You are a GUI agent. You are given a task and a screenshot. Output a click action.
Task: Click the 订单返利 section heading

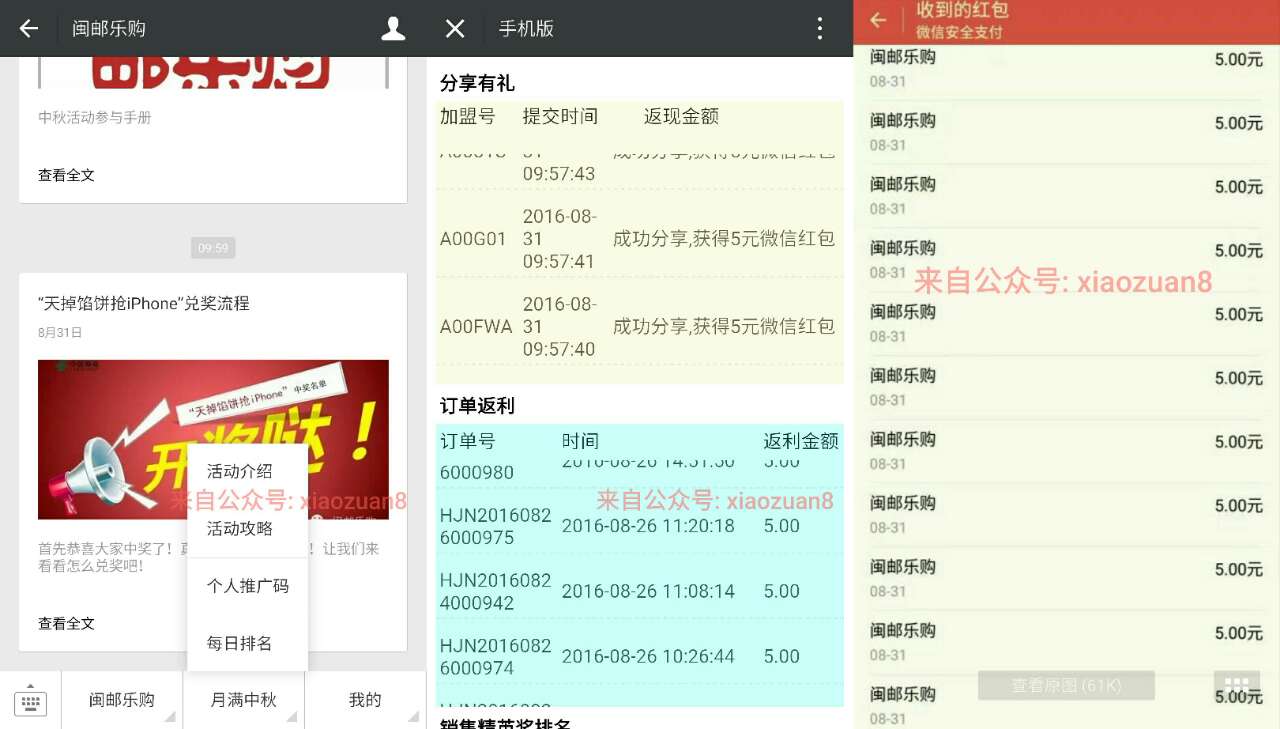[478, 406]
